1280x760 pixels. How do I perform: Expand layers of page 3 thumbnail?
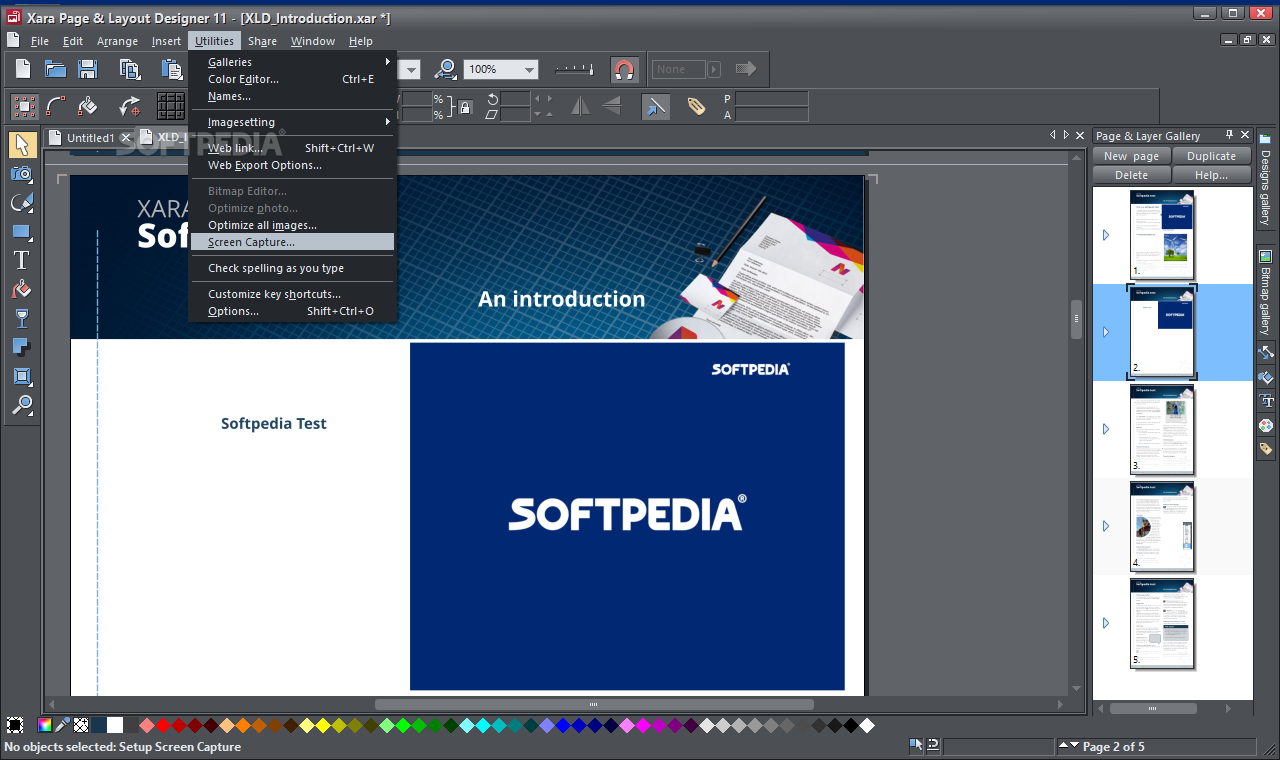point(1106,429)
